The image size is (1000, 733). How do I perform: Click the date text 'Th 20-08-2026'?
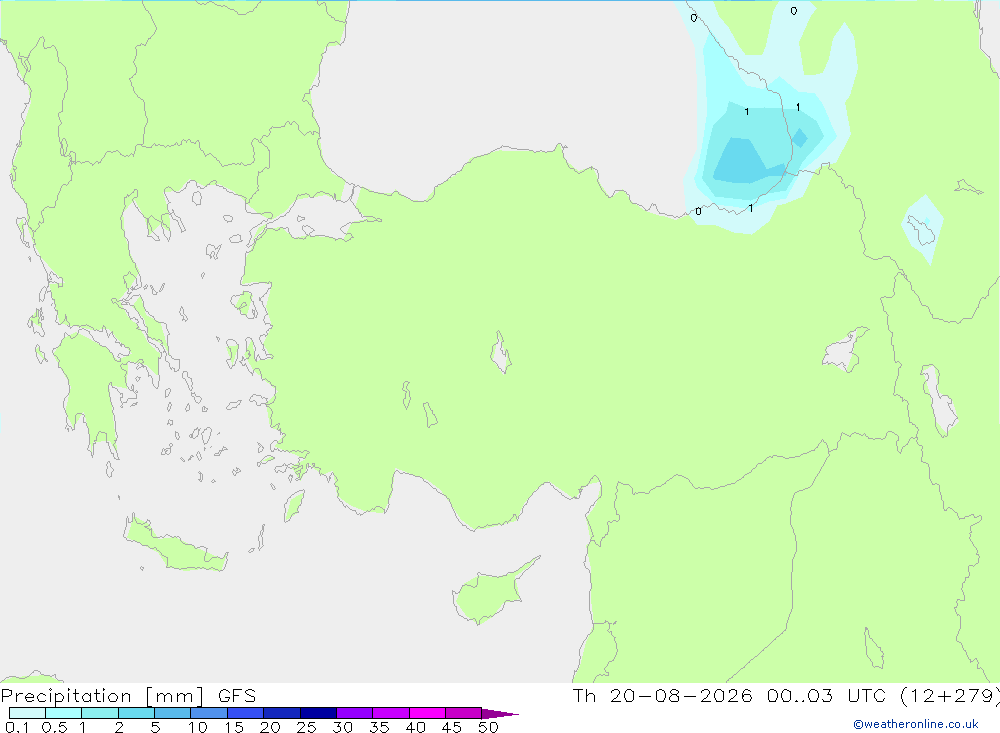tap(663, 696)
